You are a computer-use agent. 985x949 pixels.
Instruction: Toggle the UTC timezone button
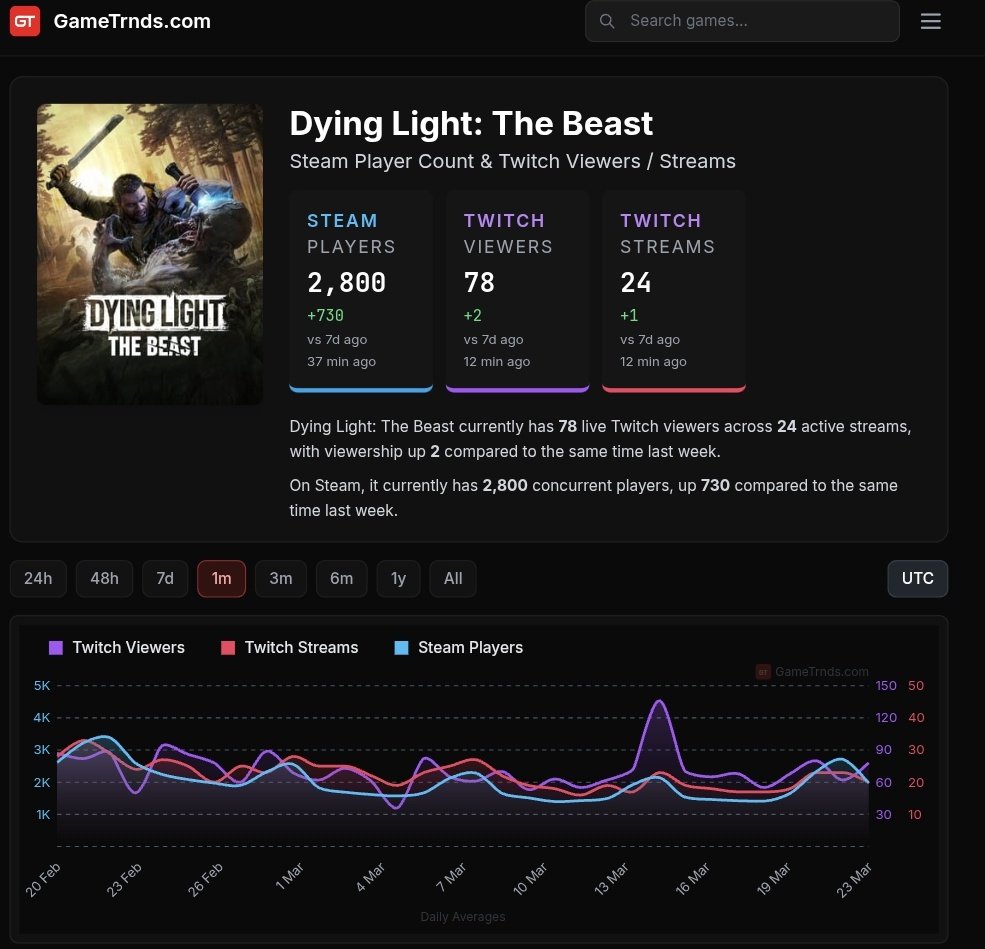coord(917,578)
